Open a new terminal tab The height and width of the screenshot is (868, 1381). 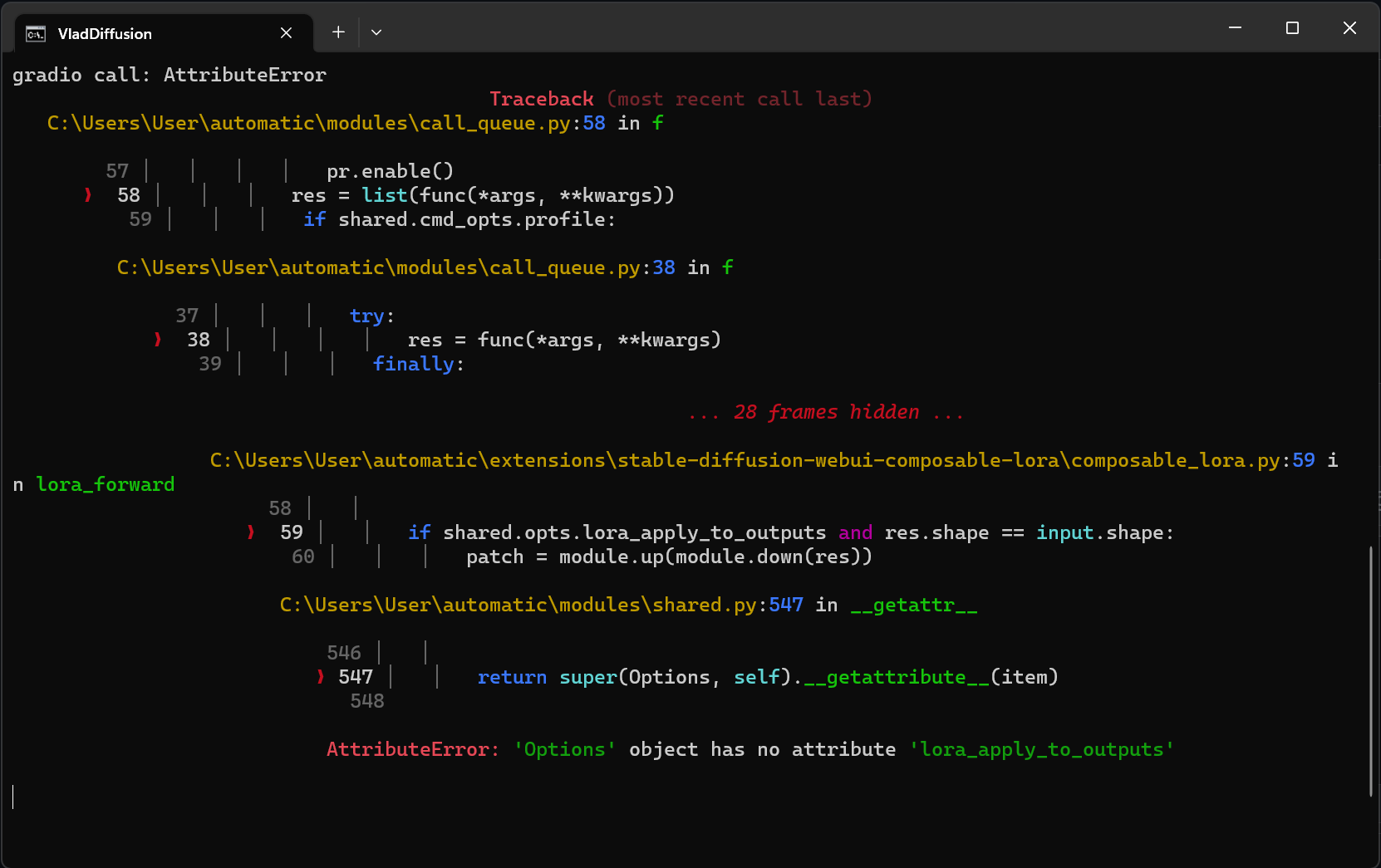(338, 32)
